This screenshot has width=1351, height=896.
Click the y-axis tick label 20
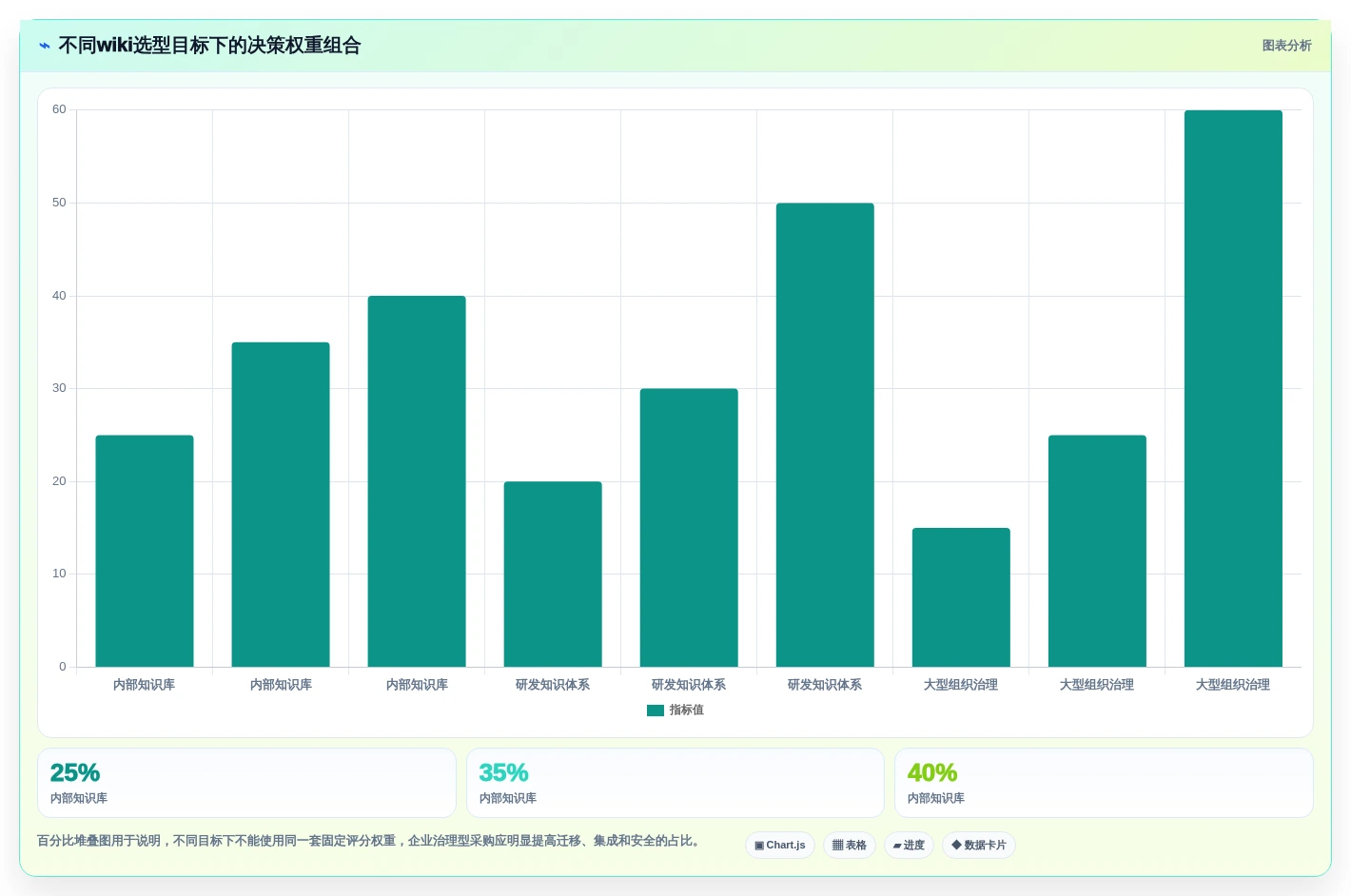[59, 481]
